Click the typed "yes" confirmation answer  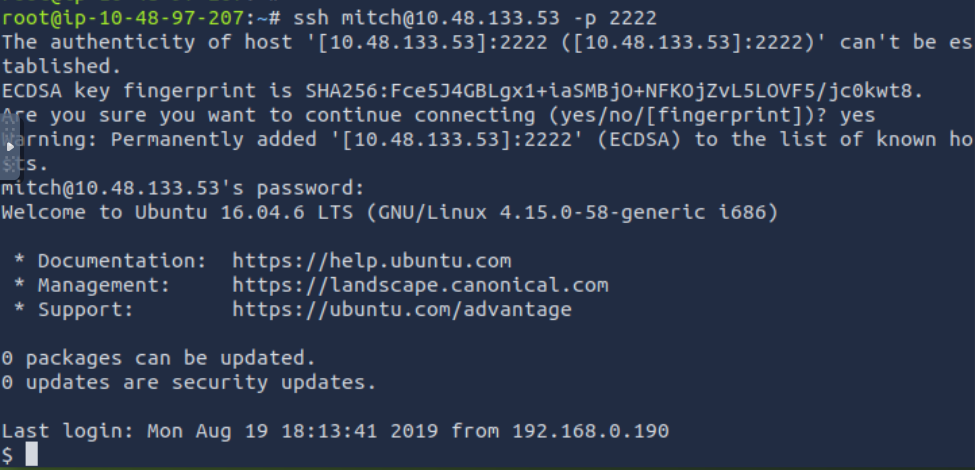857,116
